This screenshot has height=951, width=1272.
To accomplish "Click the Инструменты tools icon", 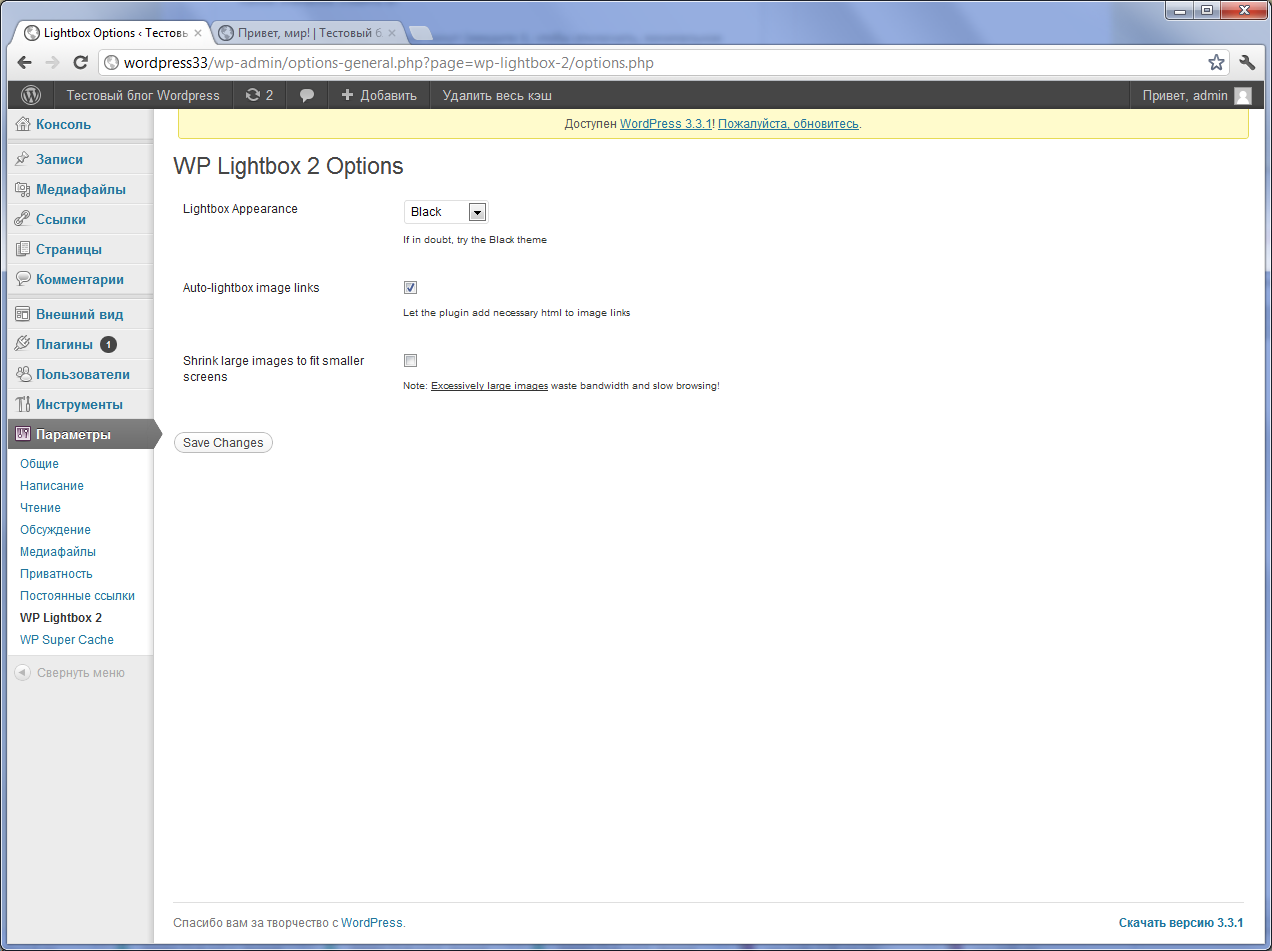I will 23,404.
